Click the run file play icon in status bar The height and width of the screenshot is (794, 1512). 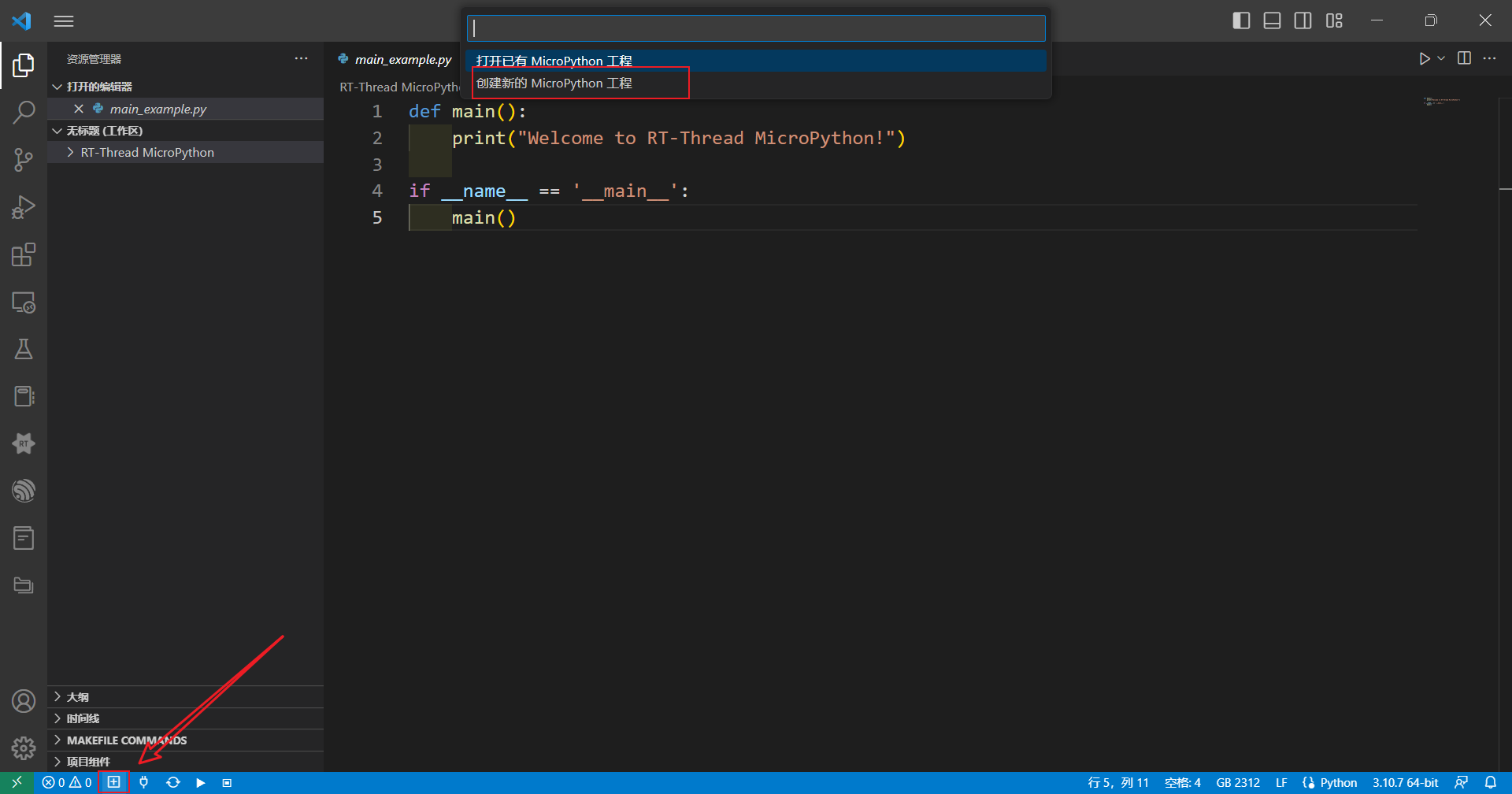tap(201, 782)
